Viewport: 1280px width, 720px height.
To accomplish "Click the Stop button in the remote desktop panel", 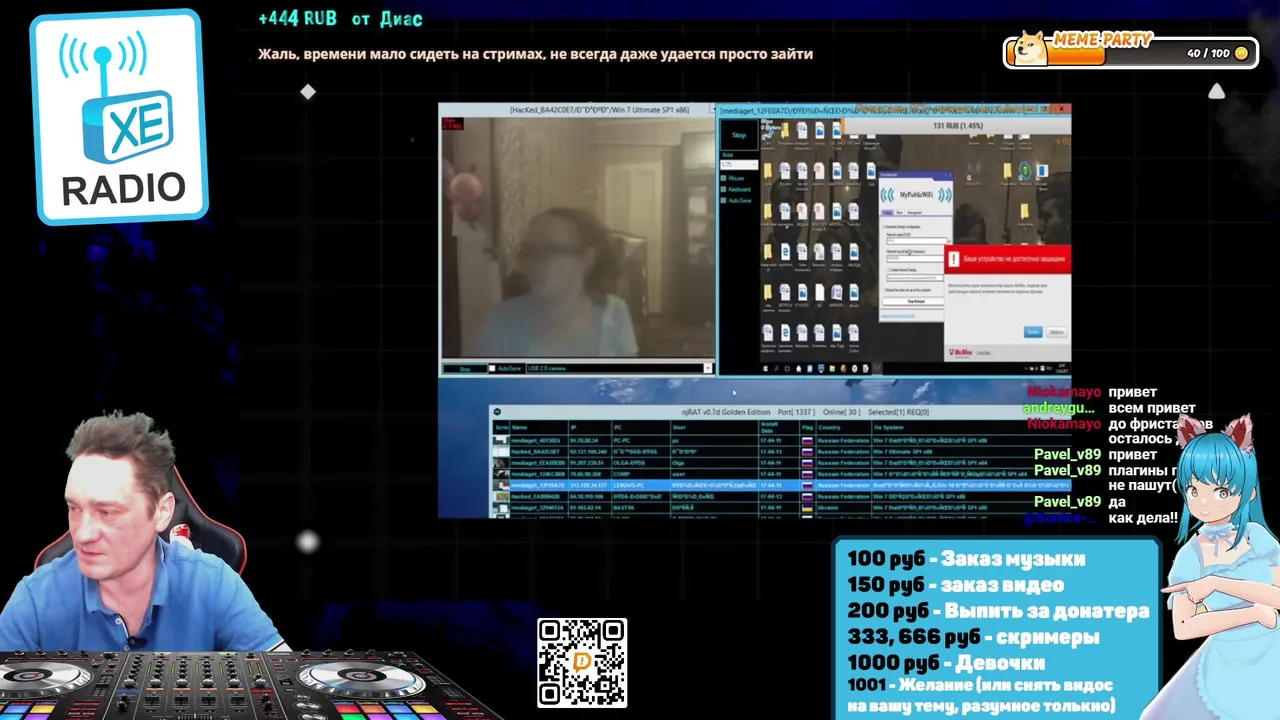I will [x=739, y=135].
